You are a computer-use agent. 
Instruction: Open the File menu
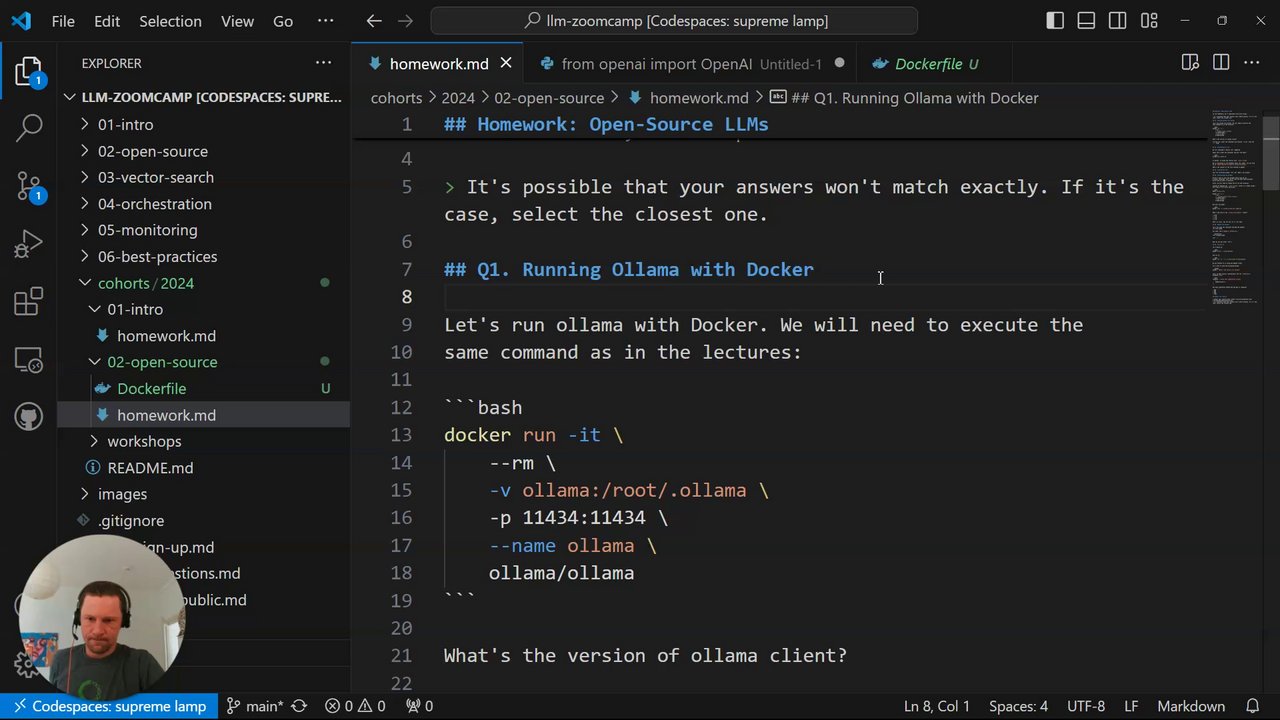[63, 20]
